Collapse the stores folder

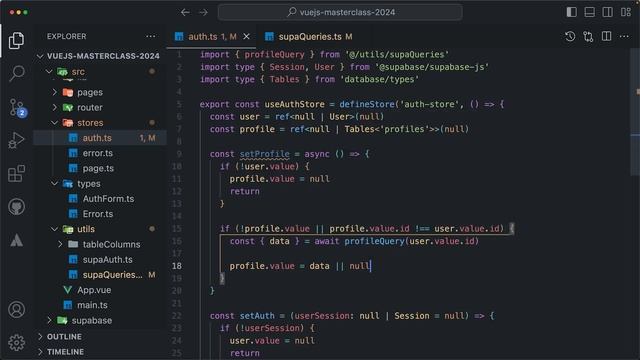click(55, 122)
